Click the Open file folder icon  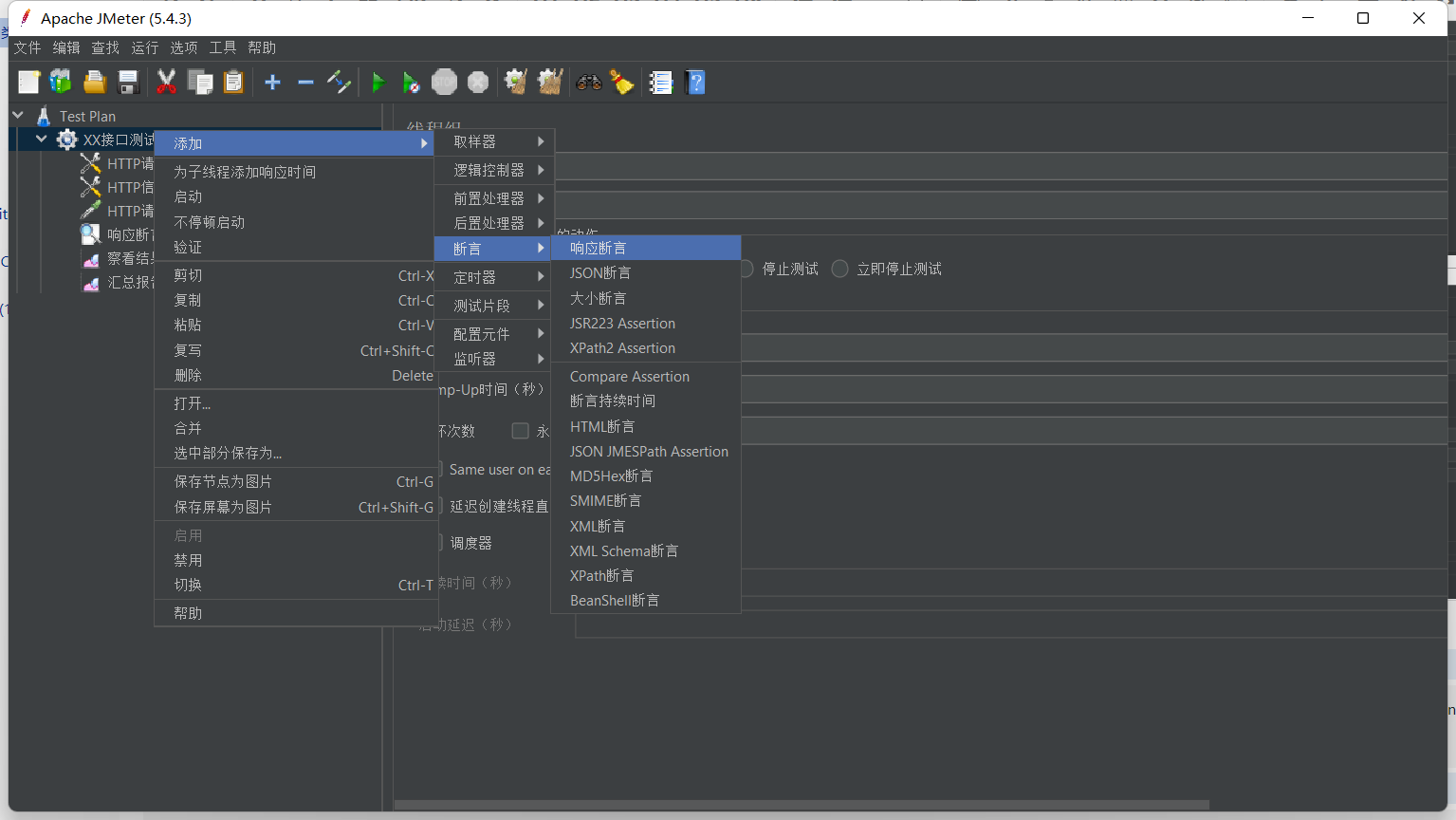(95, 83)
